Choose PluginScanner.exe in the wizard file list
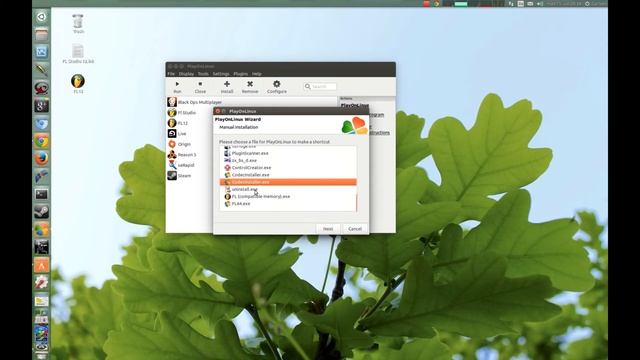Viewport: 640px width, 360px height. [288, 153]
